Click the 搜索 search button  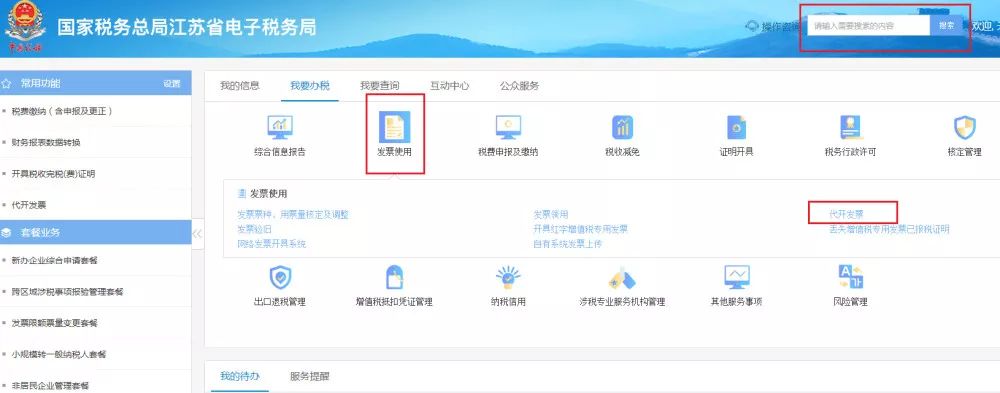click(946, 26)
